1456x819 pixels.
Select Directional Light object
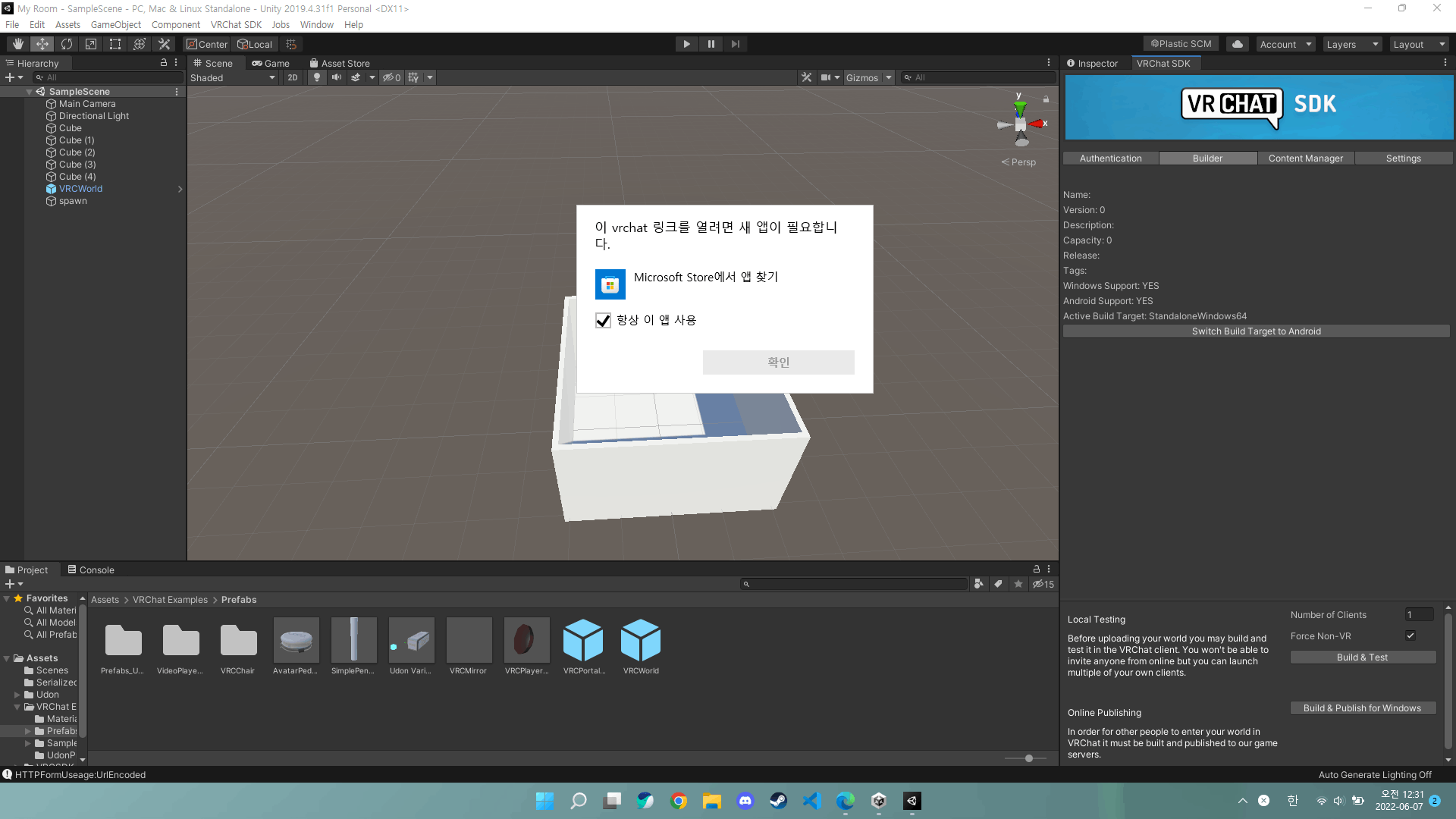pos(94,116)
